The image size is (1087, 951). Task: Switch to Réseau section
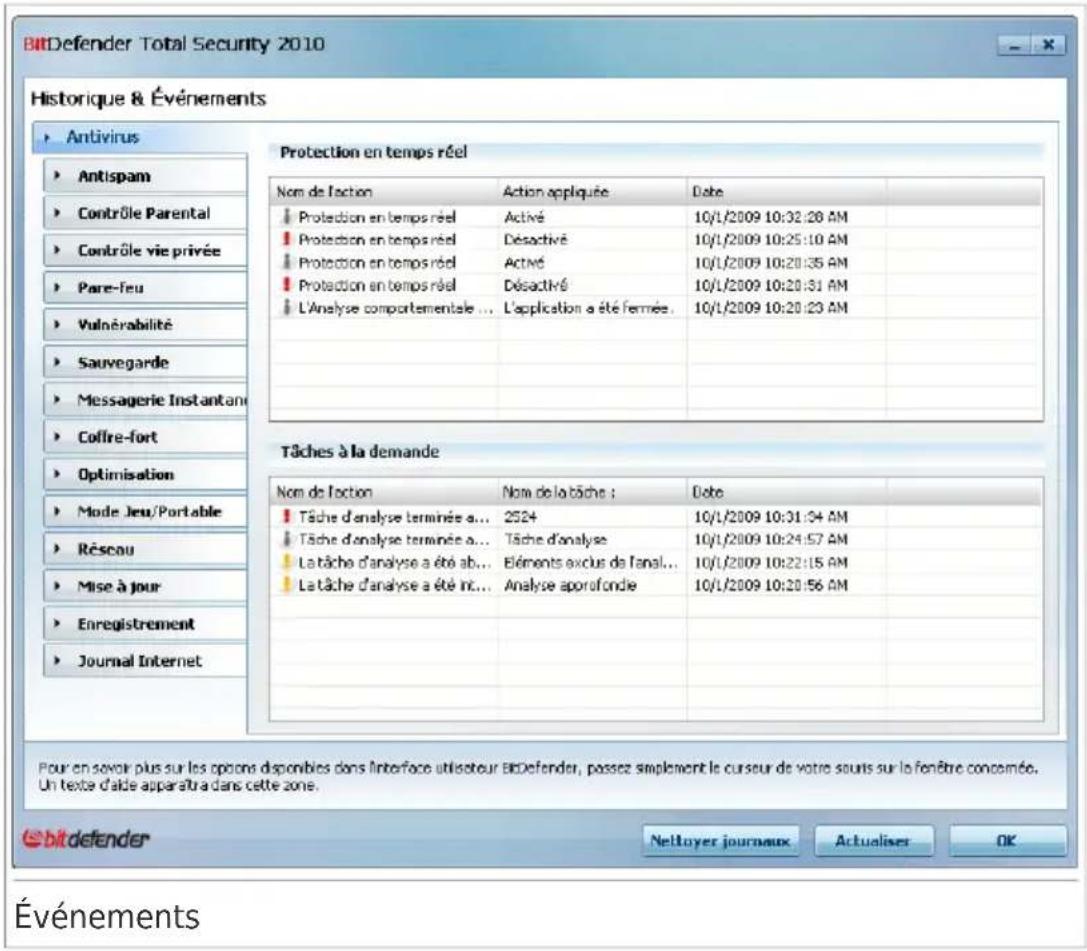tap(146, 550)
